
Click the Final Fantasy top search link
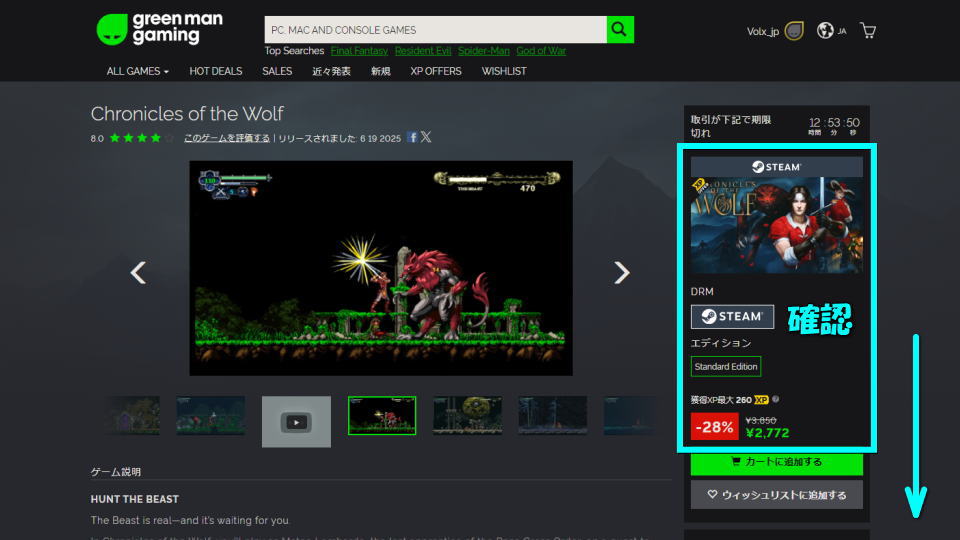click(x=359, y=51)
